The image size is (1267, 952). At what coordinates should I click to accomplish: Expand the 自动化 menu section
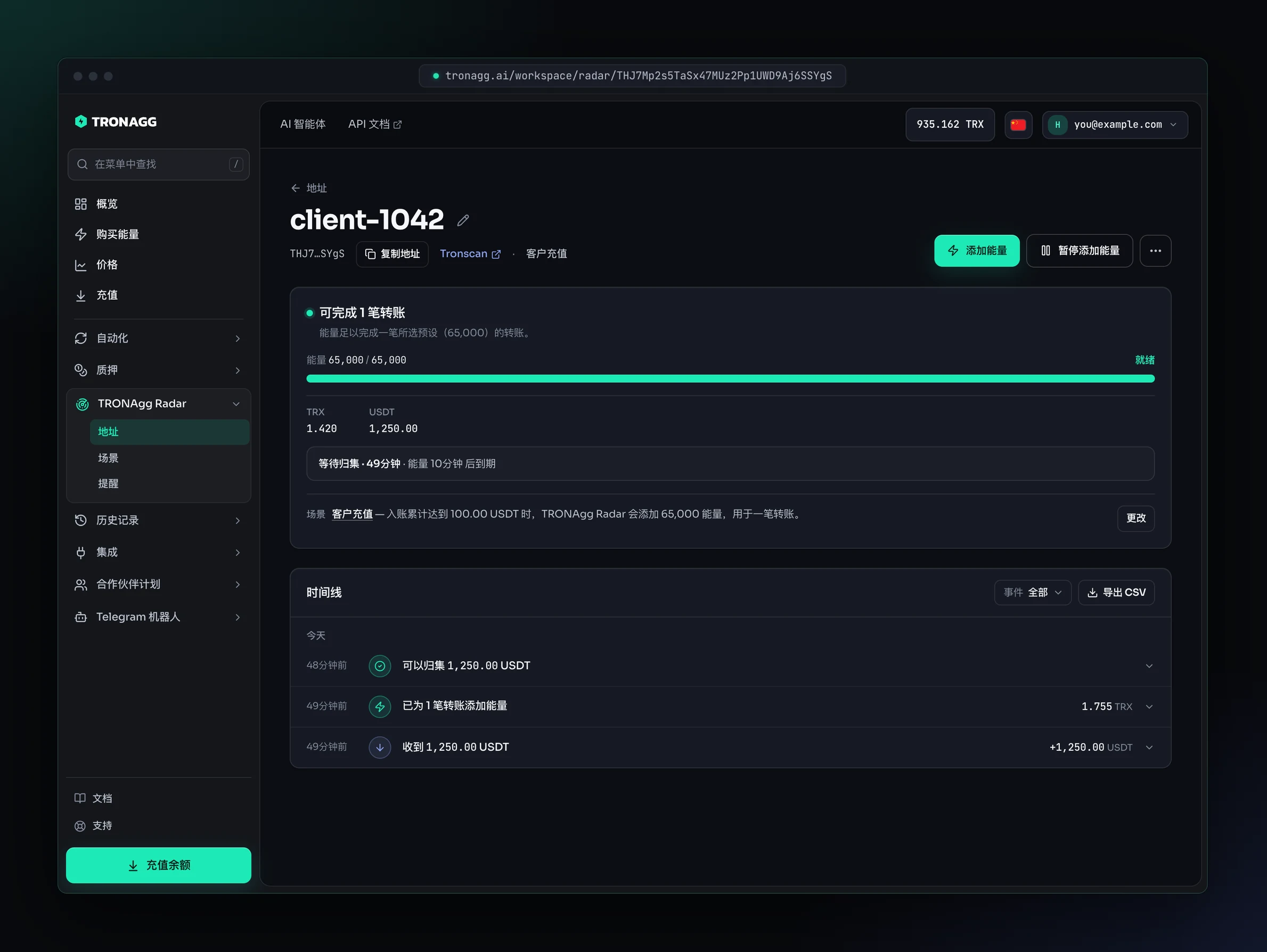(158, 338)
